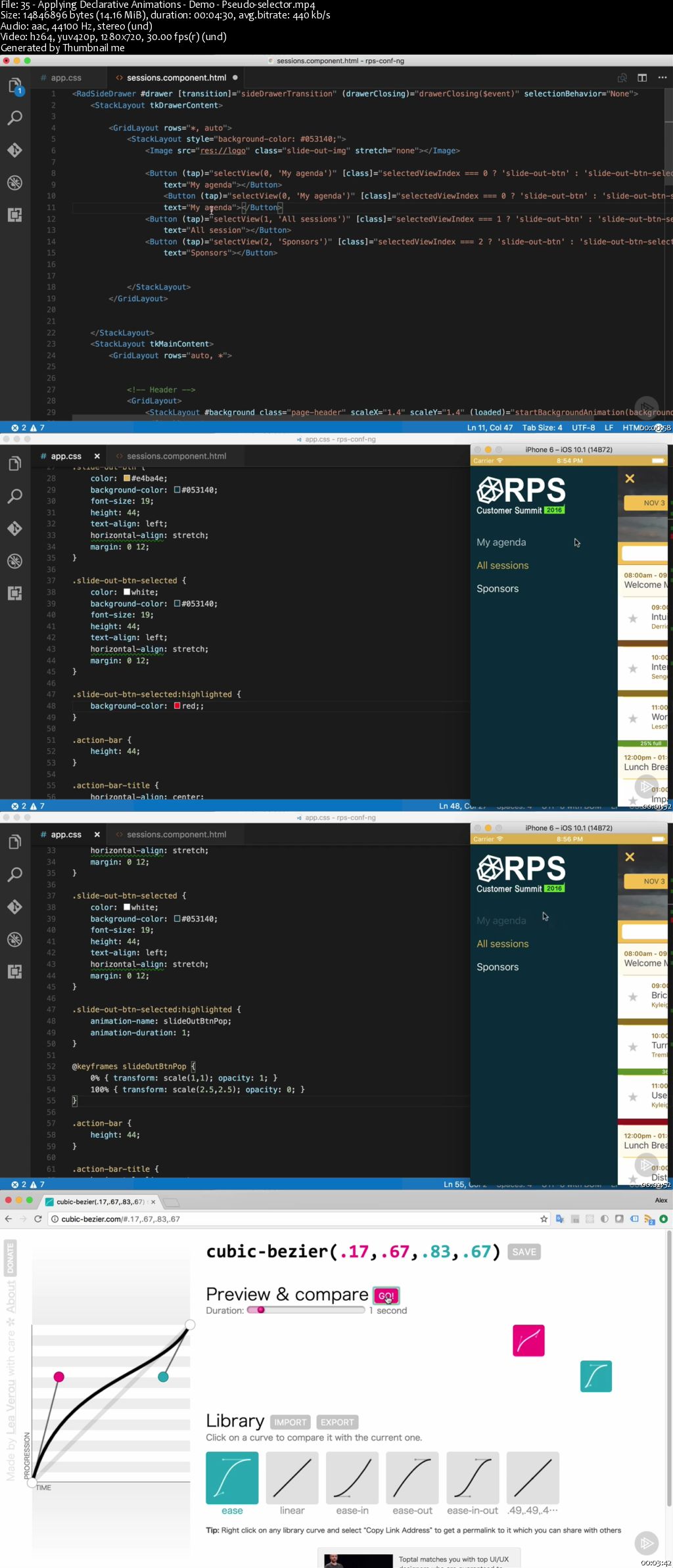673x1568 pixels.
Task: Toggle the favorite star beside the 09:00 Intui session
Action: coord(633,618)
